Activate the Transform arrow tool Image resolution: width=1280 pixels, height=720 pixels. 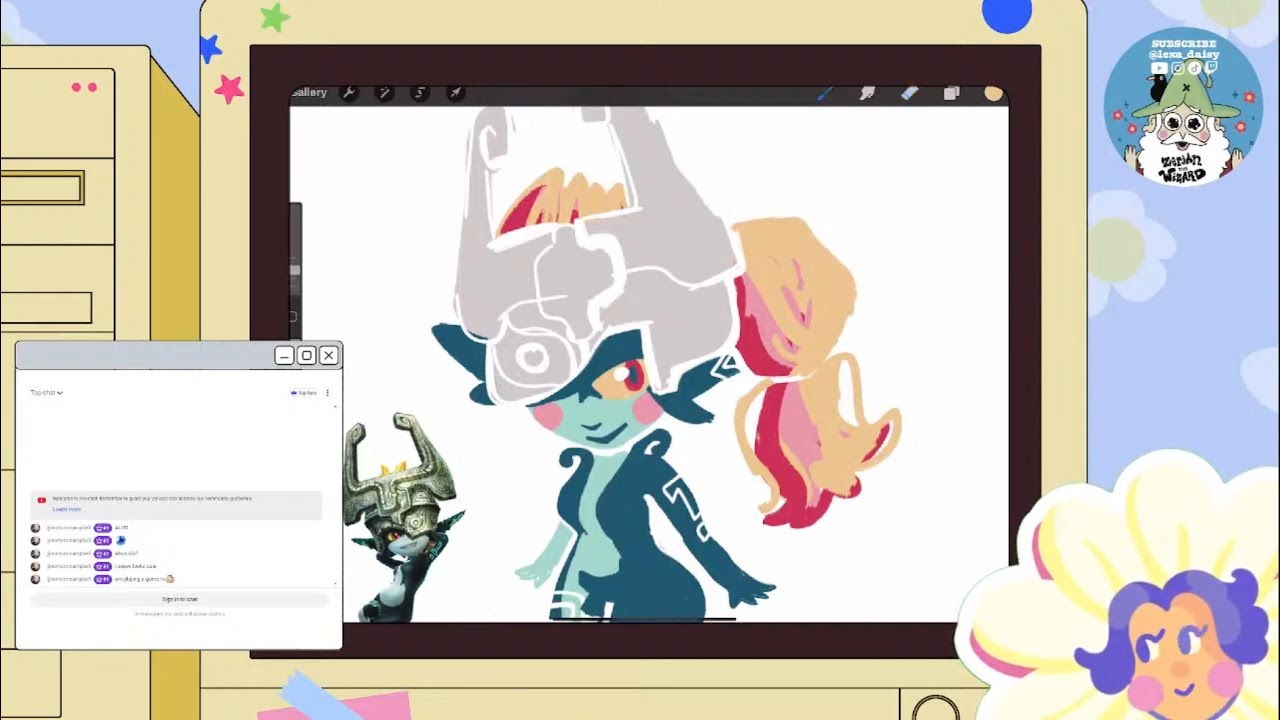(455, 92)
